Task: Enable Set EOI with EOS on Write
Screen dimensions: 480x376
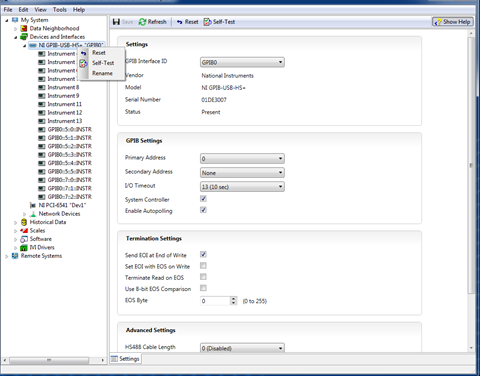Action: [203, 265]
